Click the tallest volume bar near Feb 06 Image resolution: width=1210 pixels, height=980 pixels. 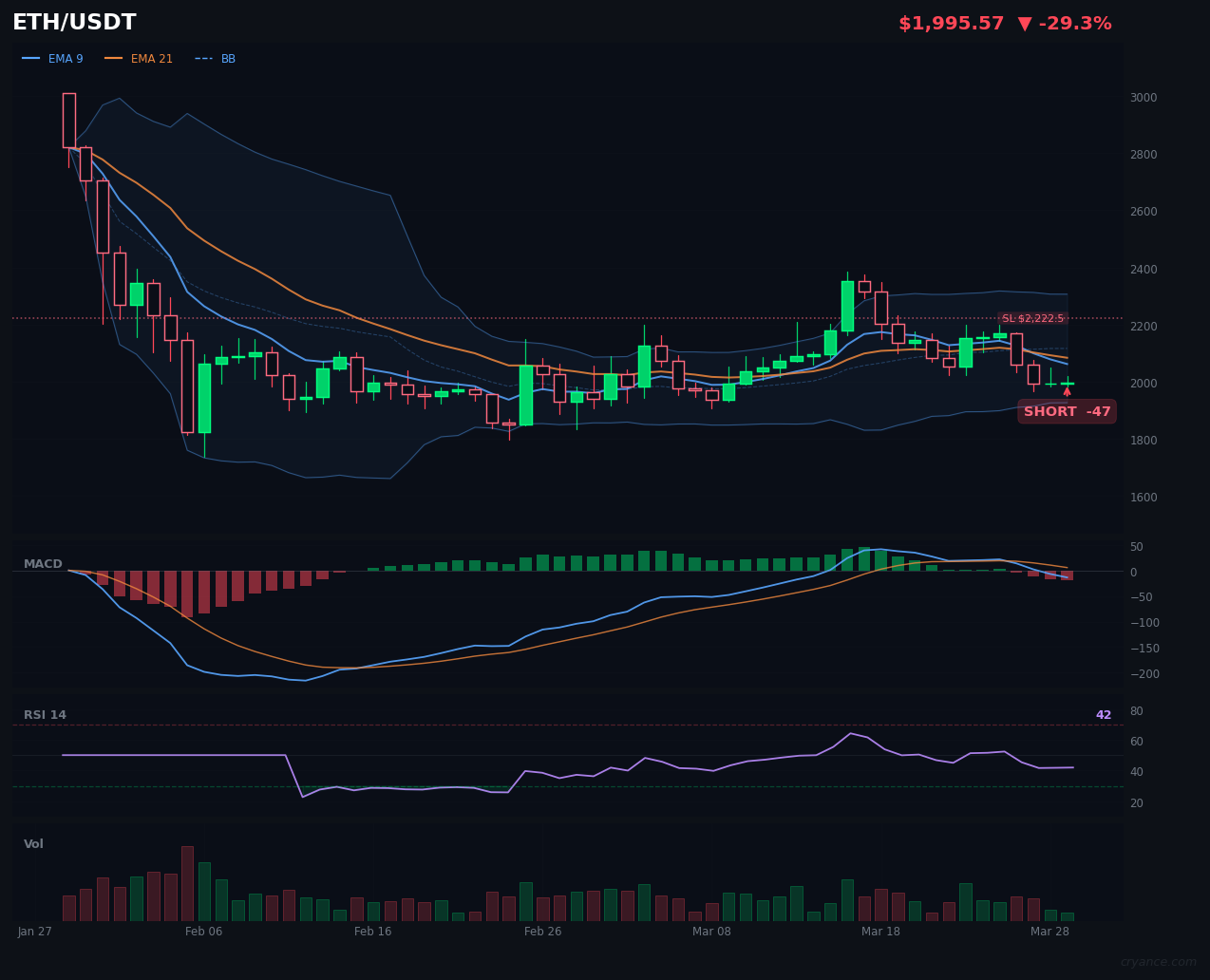(187, 883)
